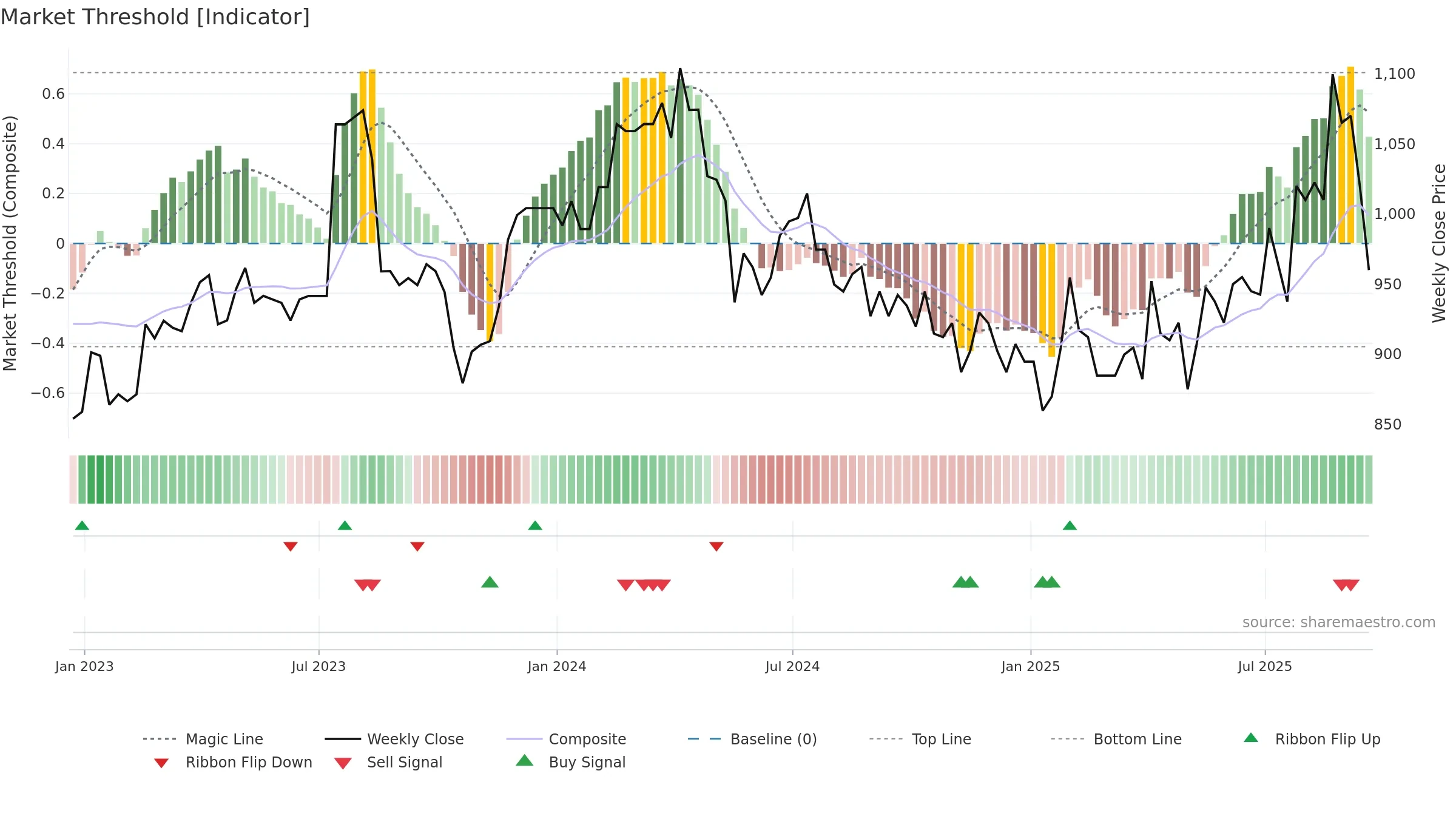
Task: Click the −0.2 composite tick label
Action: (x=48, y=294)
